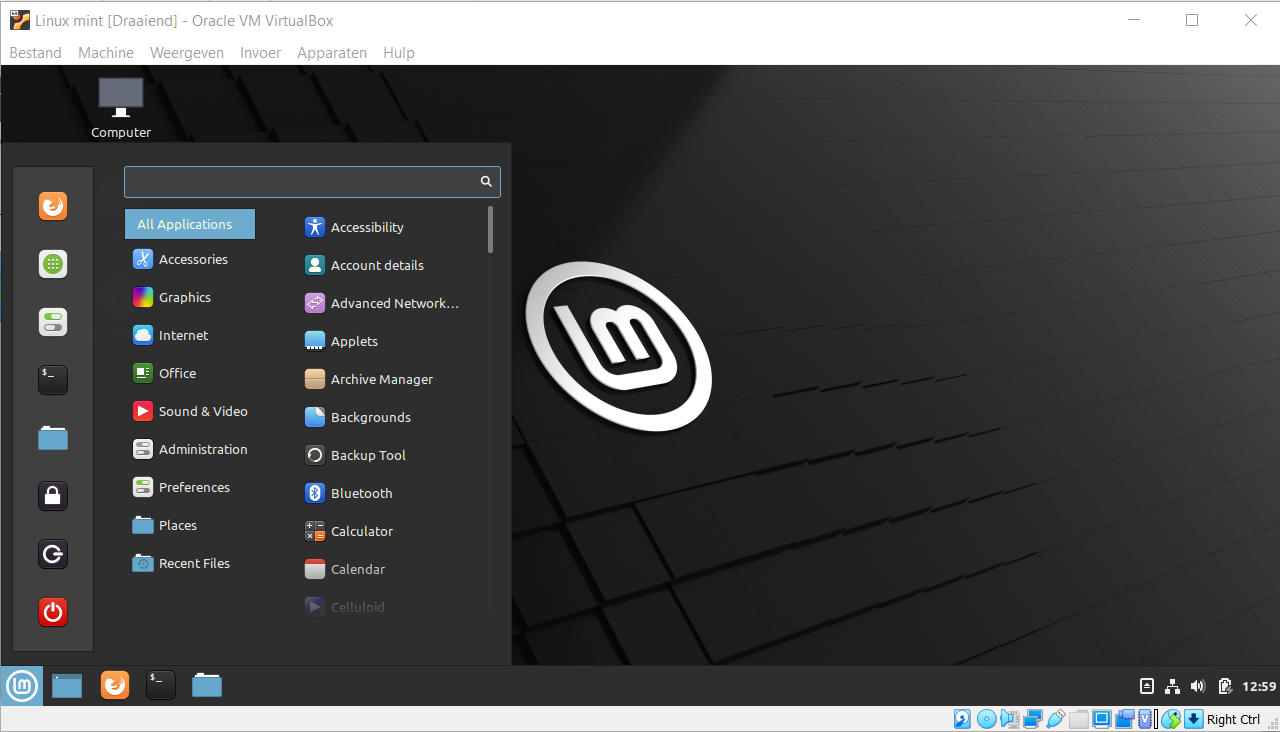
Task: Open System Settings from the menu sidebar
Action: pos(52,322)
